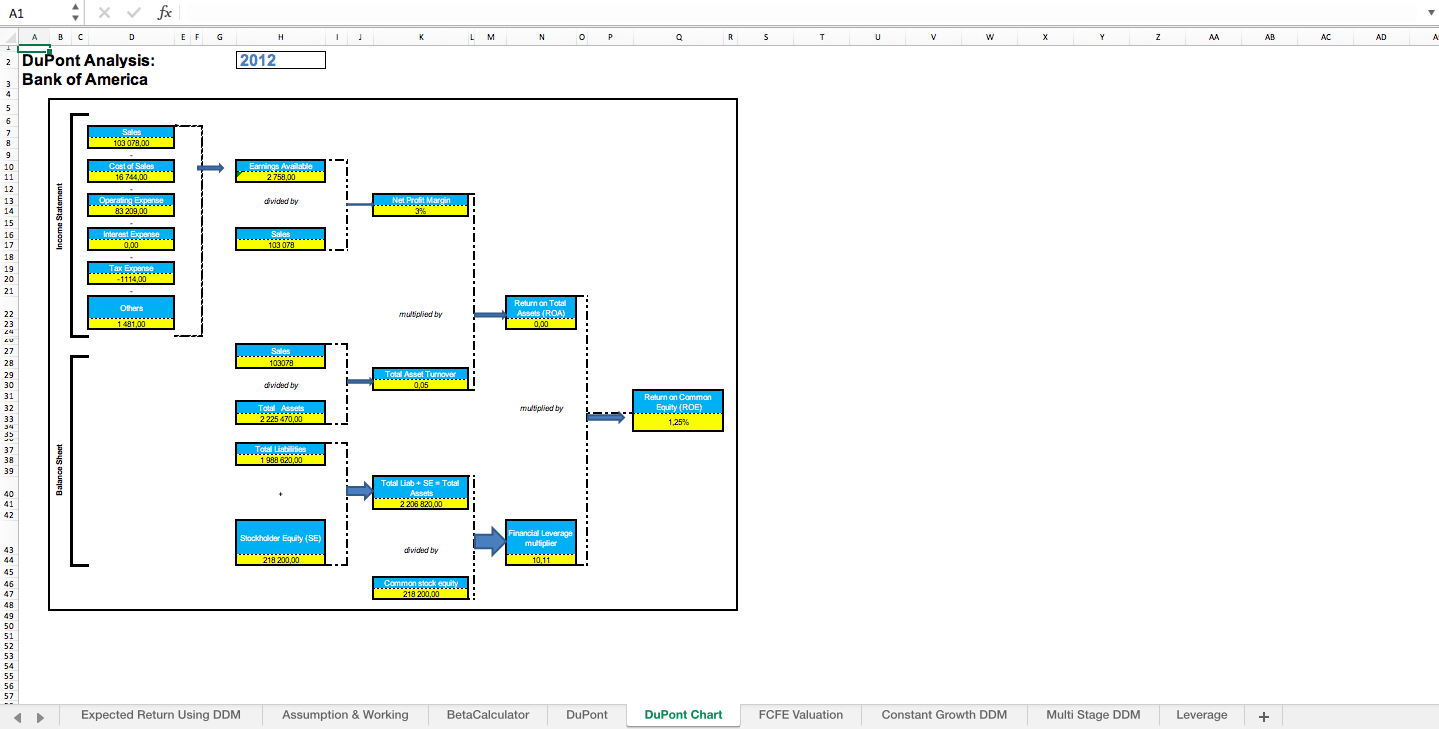Switch to Assumption & Working sheet tab
Image resolution: width=1439 pixels, height=729 pixels.
(345, 715)
